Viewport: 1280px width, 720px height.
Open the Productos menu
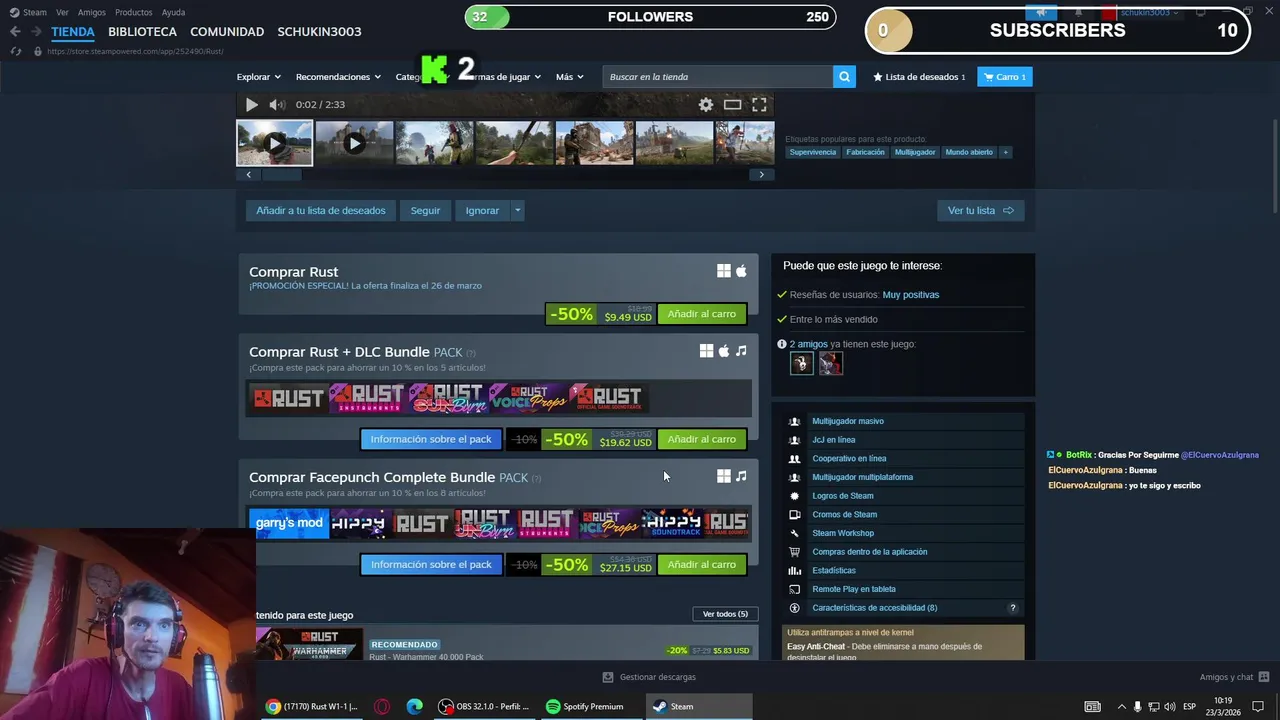click(x=133, y=12)
